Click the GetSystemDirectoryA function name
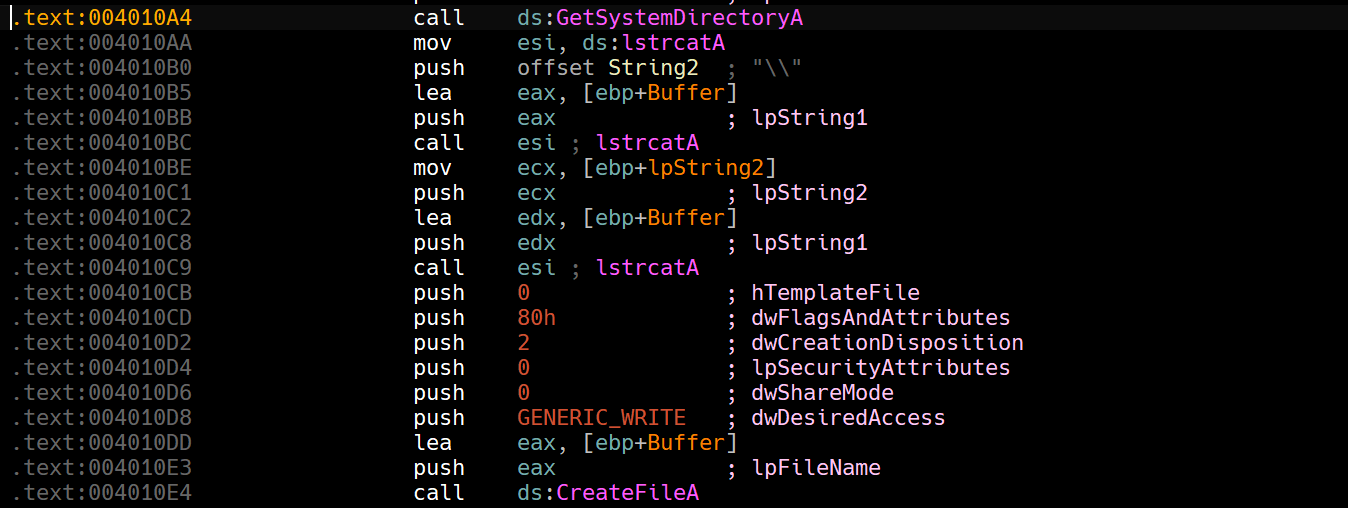The image size is (1348, 508). tap(679, 18)
